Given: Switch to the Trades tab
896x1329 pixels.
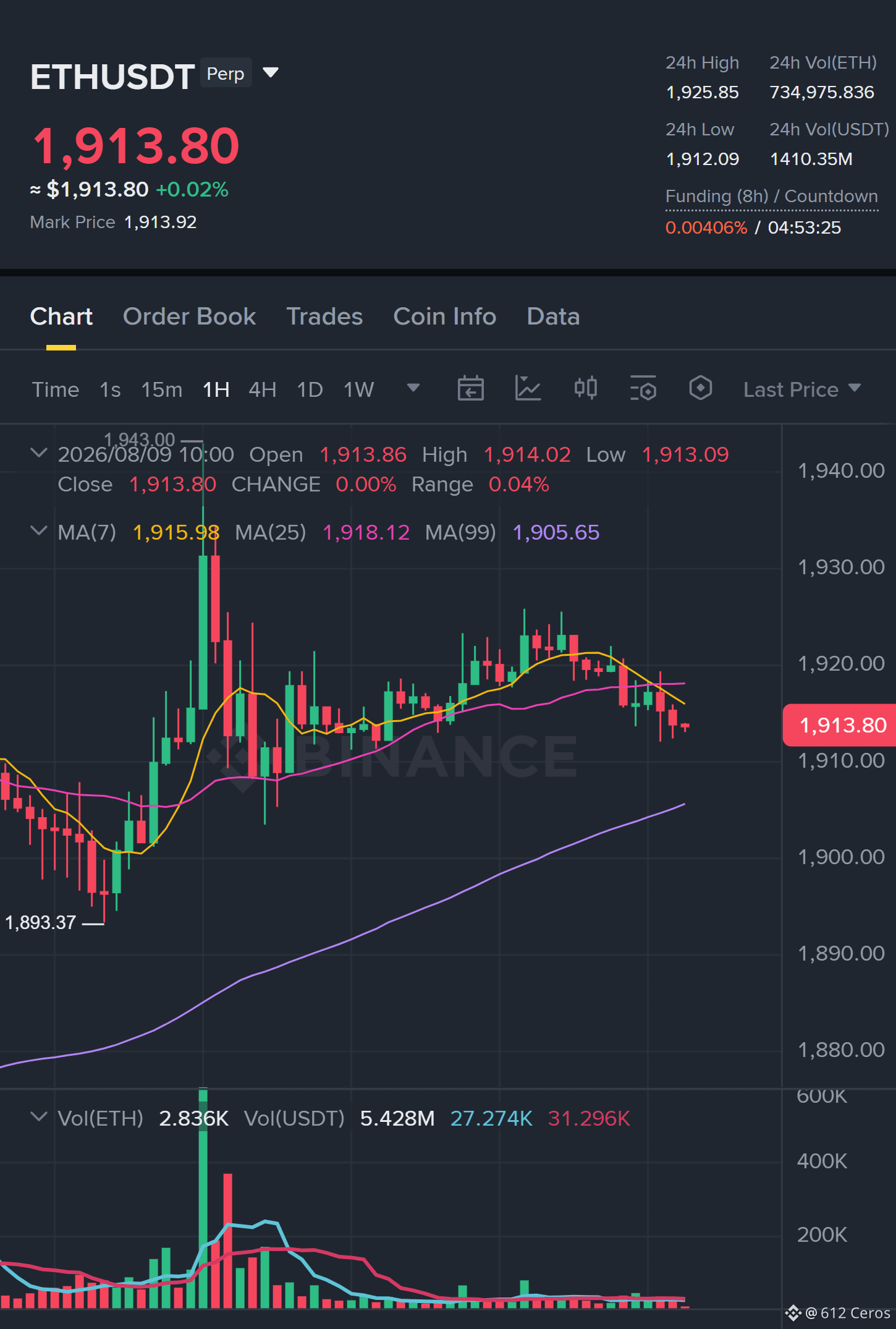Looking at the screenshot, I should [x=324, y=316].
